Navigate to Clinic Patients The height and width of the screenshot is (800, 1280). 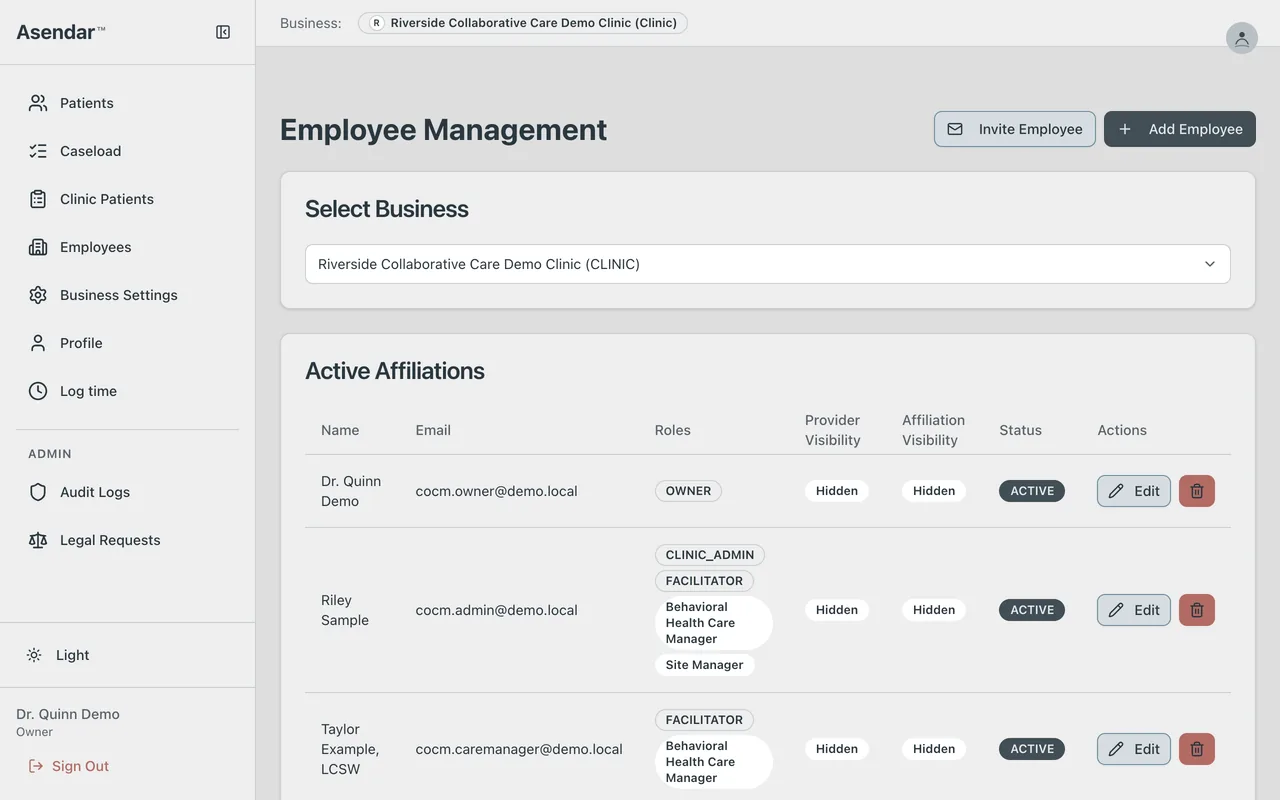pyautogui.click(x=127, y=199)
